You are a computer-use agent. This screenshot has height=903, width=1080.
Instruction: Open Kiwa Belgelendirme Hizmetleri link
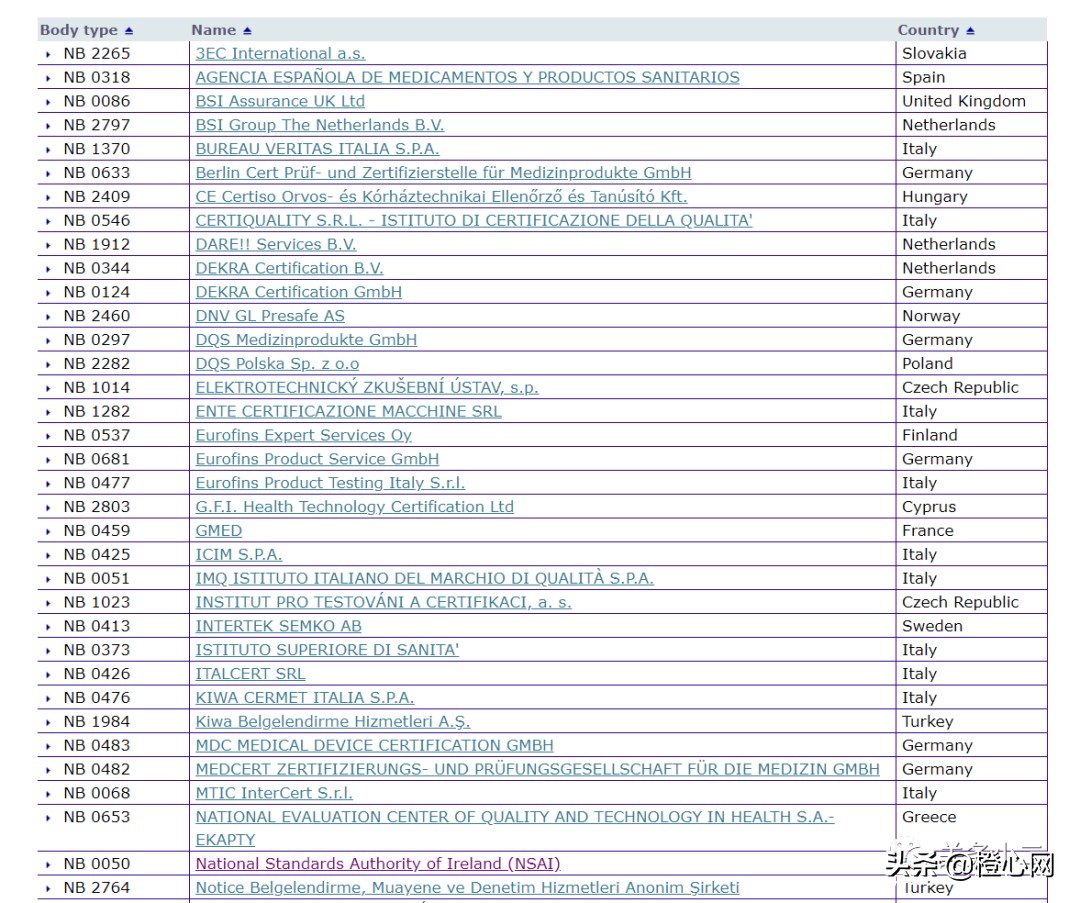point(333,722)
